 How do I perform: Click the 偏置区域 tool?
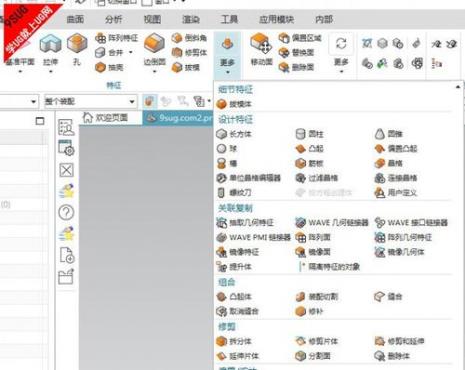tap(300, 38)
